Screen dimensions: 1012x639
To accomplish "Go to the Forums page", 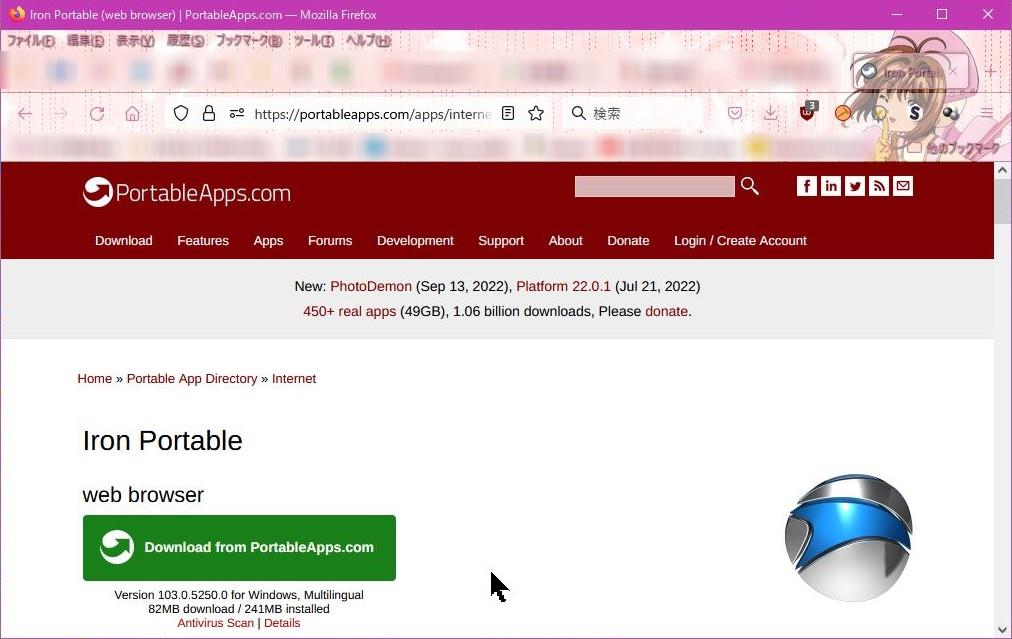I will pos(330,241).
